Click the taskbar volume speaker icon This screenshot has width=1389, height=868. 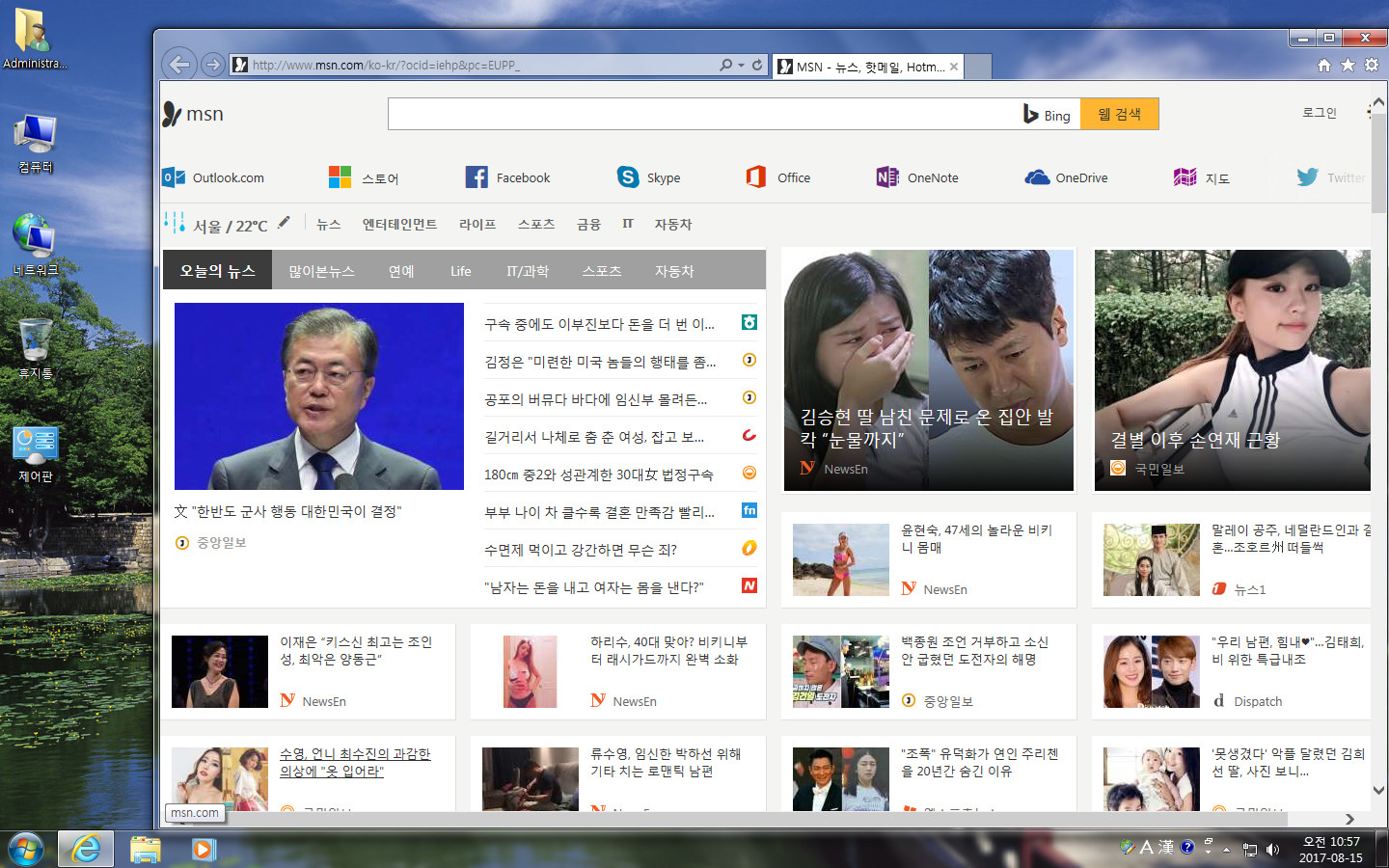[x=1272, y=850]
